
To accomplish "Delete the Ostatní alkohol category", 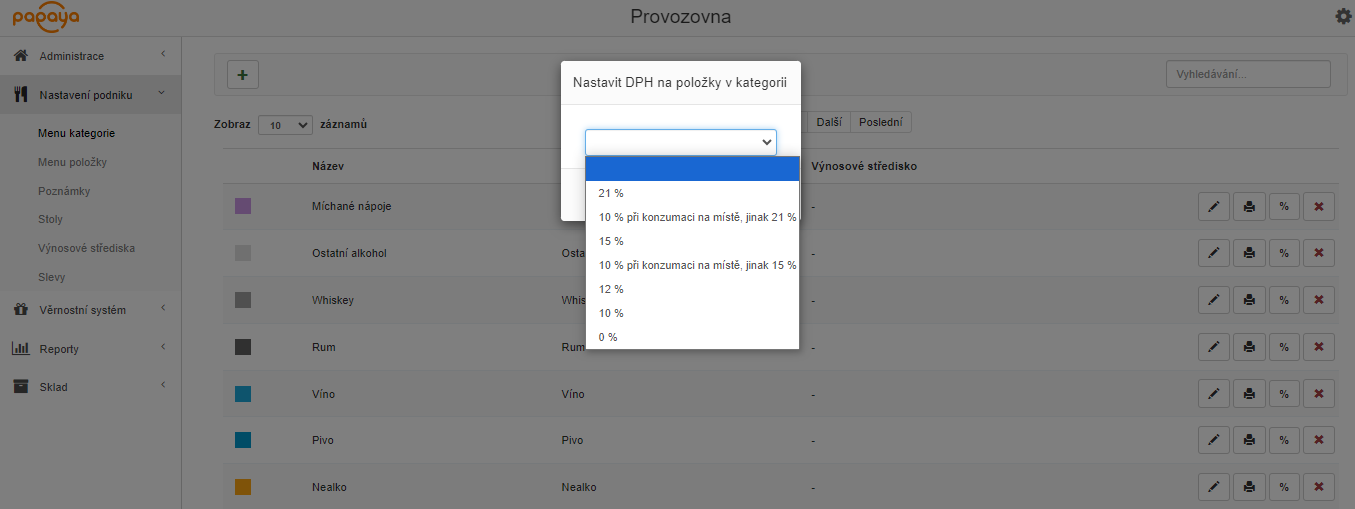I will click(x=1318, y=253).
